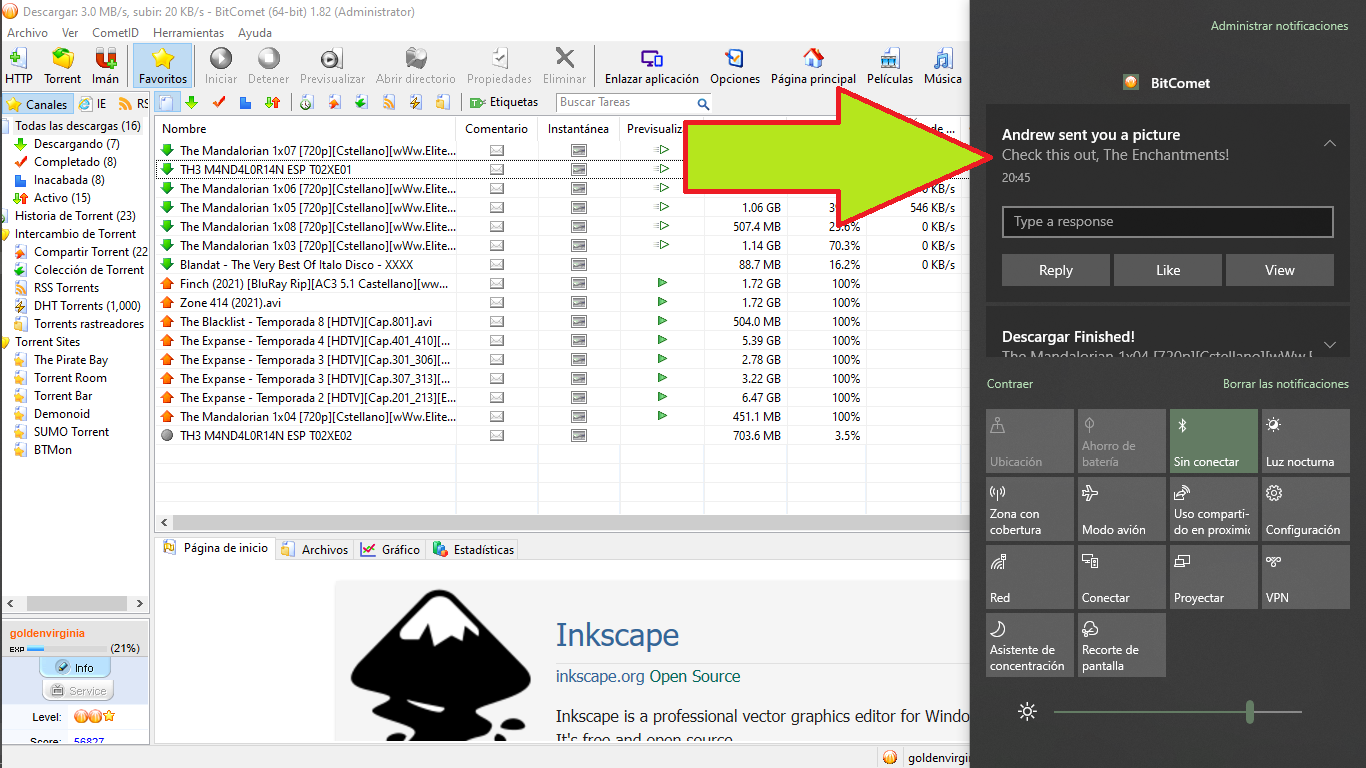1366x768 pixels.
Task: Turn on Modo avión tile
Action: [1121, 509]
